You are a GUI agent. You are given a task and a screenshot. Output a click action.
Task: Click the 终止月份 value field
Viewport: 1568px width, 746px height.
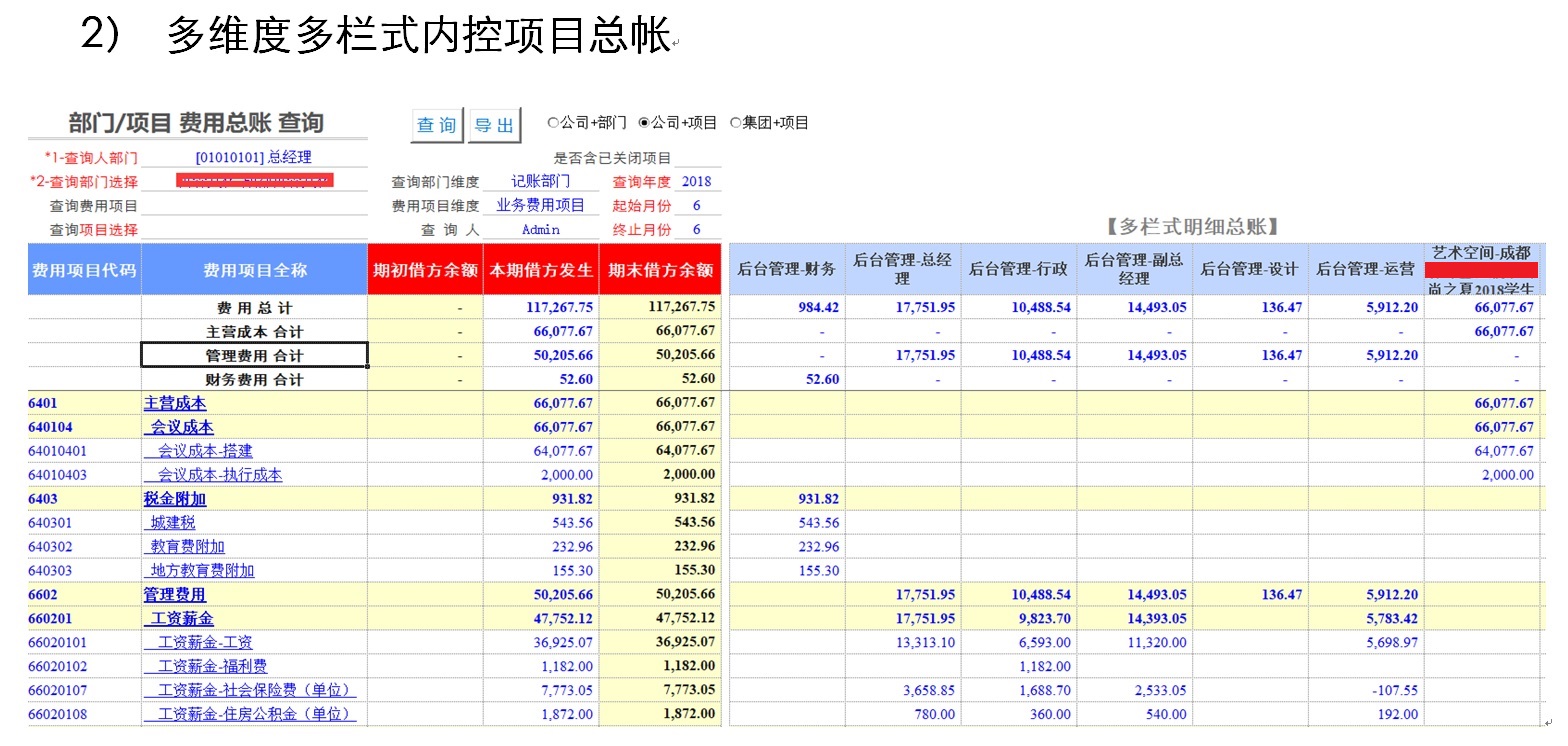coord(696,230)
